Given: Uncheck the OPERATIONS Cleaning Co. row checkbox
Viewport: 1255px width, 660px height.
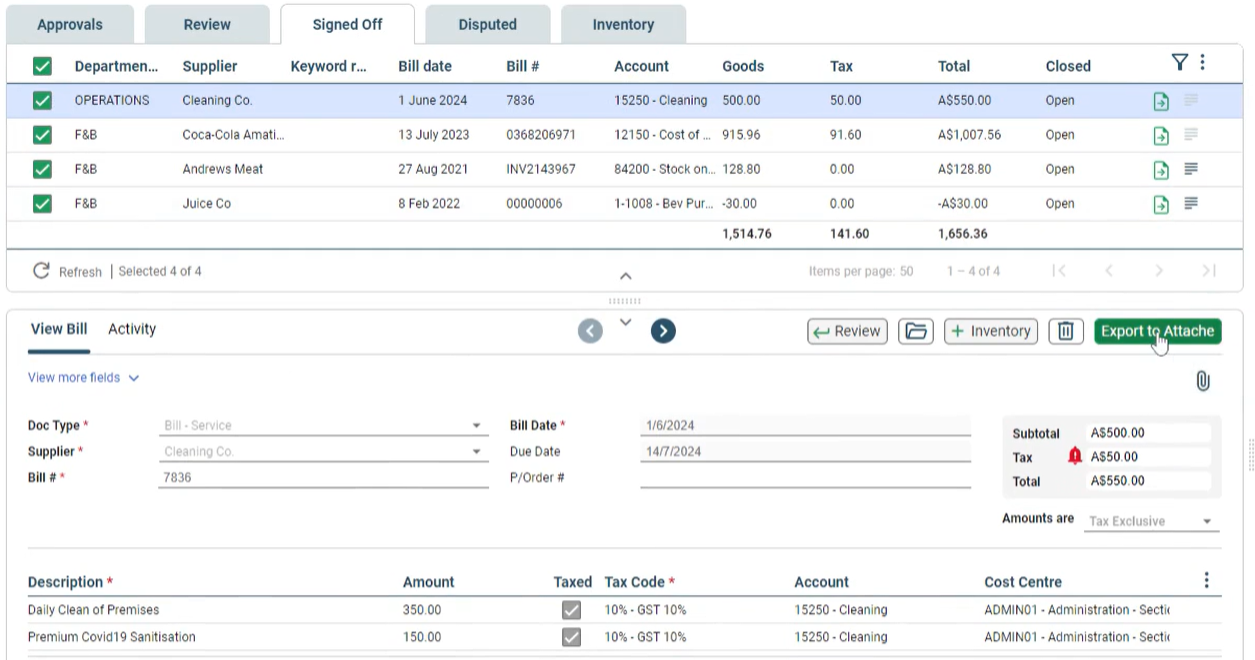Looking at the screenshot, I should click(42, 100).
